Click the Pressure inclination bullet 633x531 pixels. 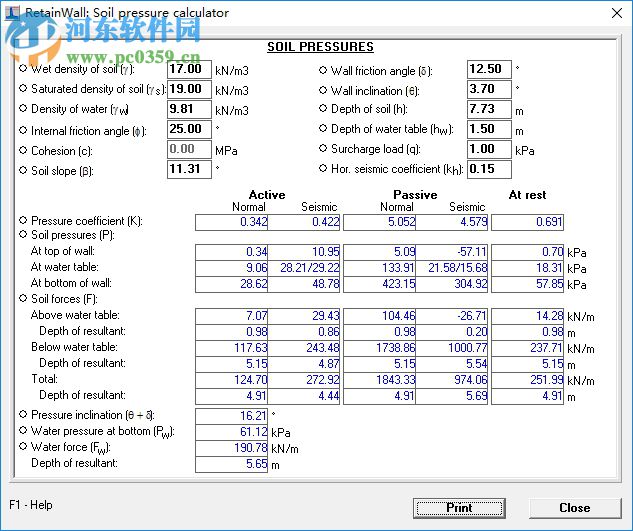[x=23, y=414]
